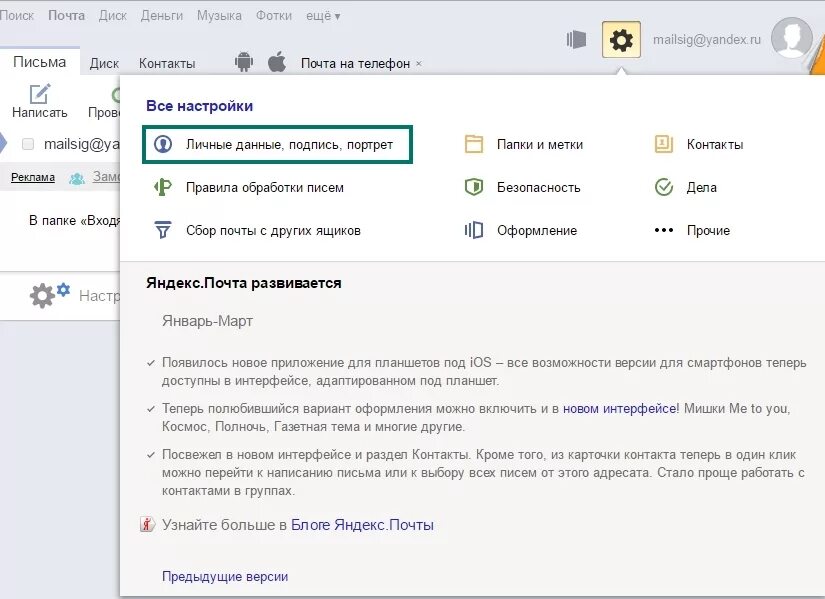Viewport: 825px width, 599px height.
Task: Click the shield icon for Безопасность
Action: point(474,187)
